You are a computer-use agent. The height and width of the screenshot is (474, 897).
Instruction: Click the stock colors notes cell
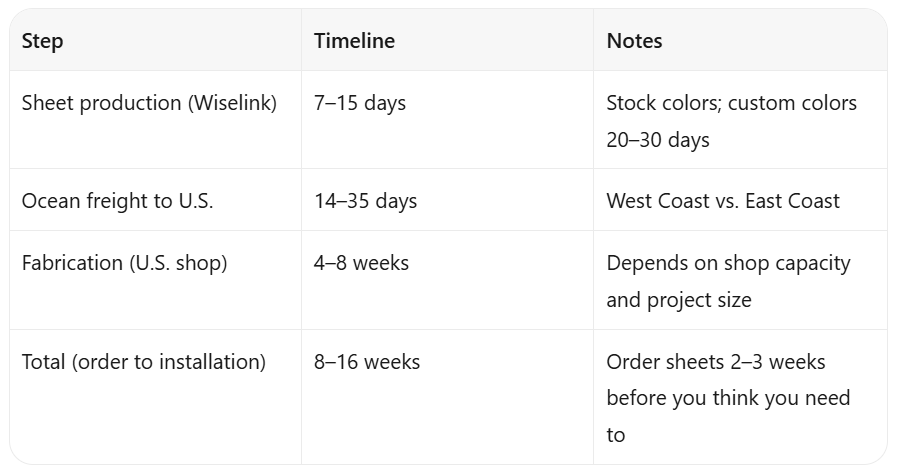point(740,120)
